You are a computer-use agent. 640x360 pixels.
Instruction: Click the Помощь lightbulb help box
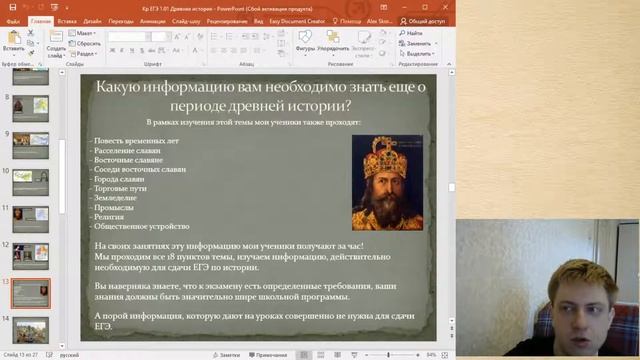click(347, 21)
